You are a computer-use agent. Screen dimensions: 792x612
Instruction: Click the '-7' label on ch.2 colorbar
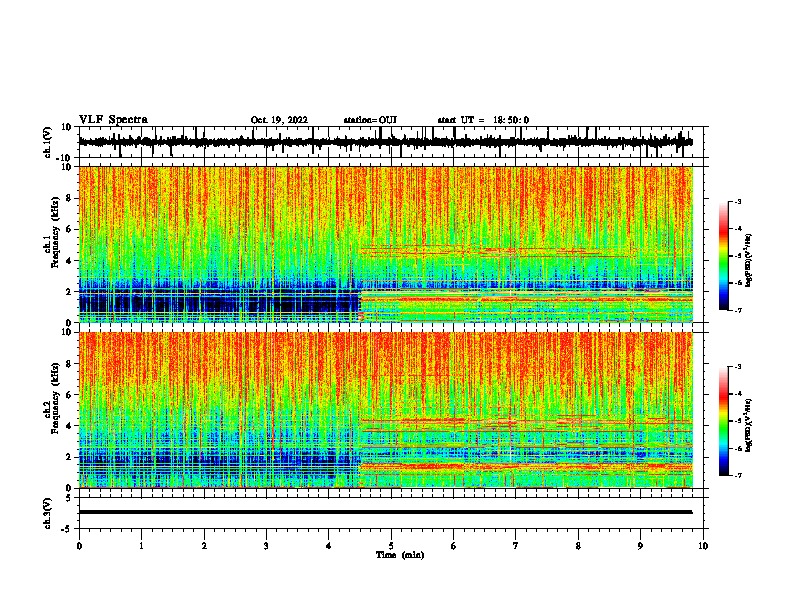pos(738,475)
